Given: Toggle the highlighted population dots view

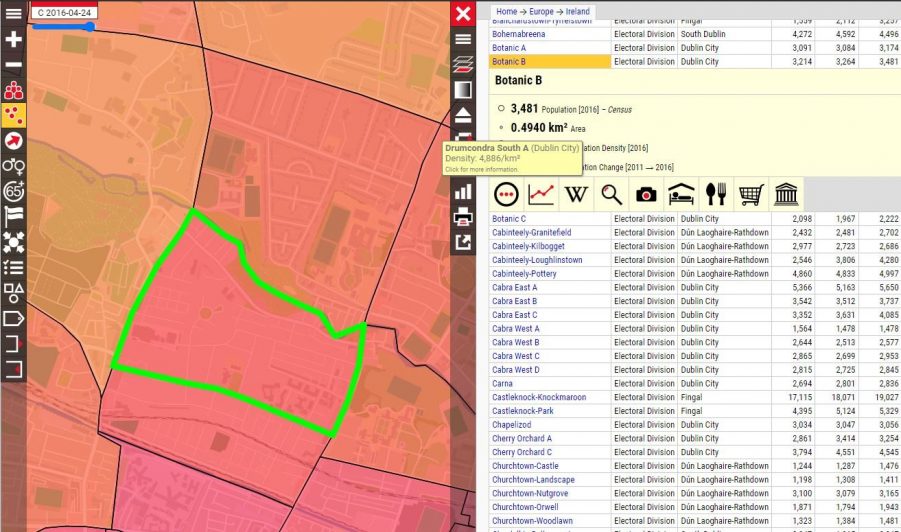Looking at the screenshot, I should [13, 115].
